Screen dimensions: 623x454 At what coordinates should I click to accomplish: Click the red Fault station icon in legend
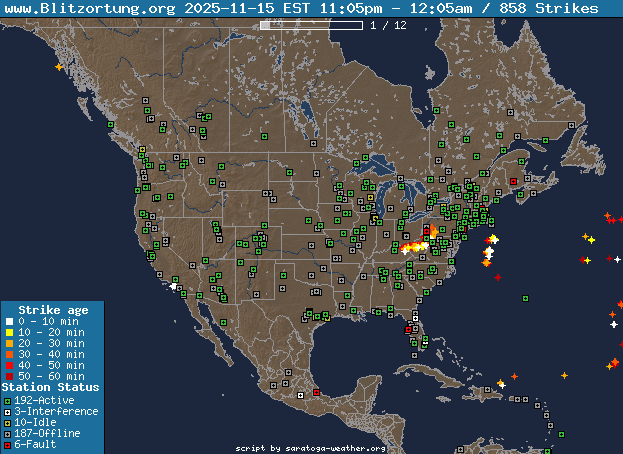pos(7,444)
